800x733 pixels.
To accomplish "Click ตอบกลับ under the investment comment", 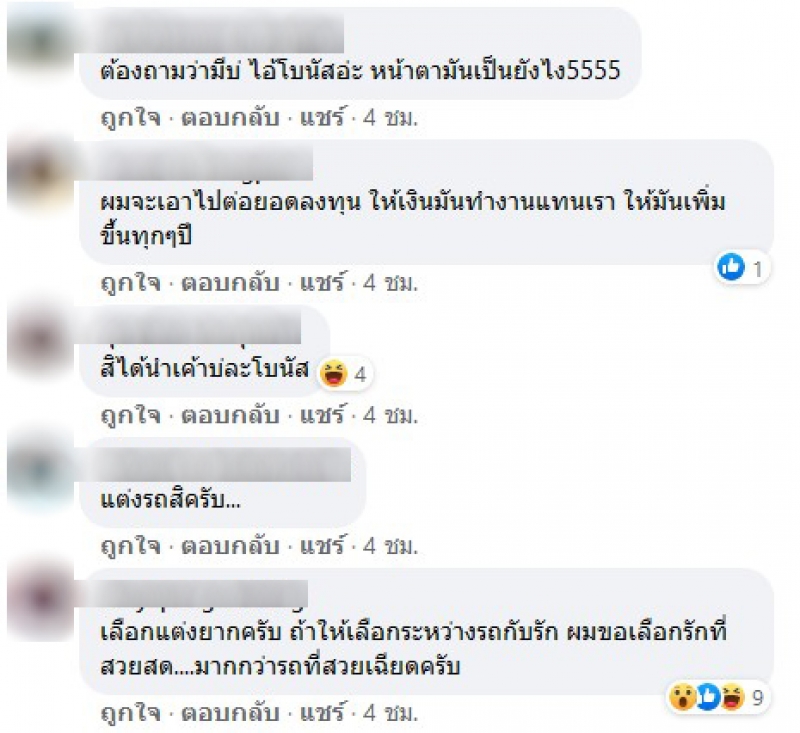I will tap(231, 283).
